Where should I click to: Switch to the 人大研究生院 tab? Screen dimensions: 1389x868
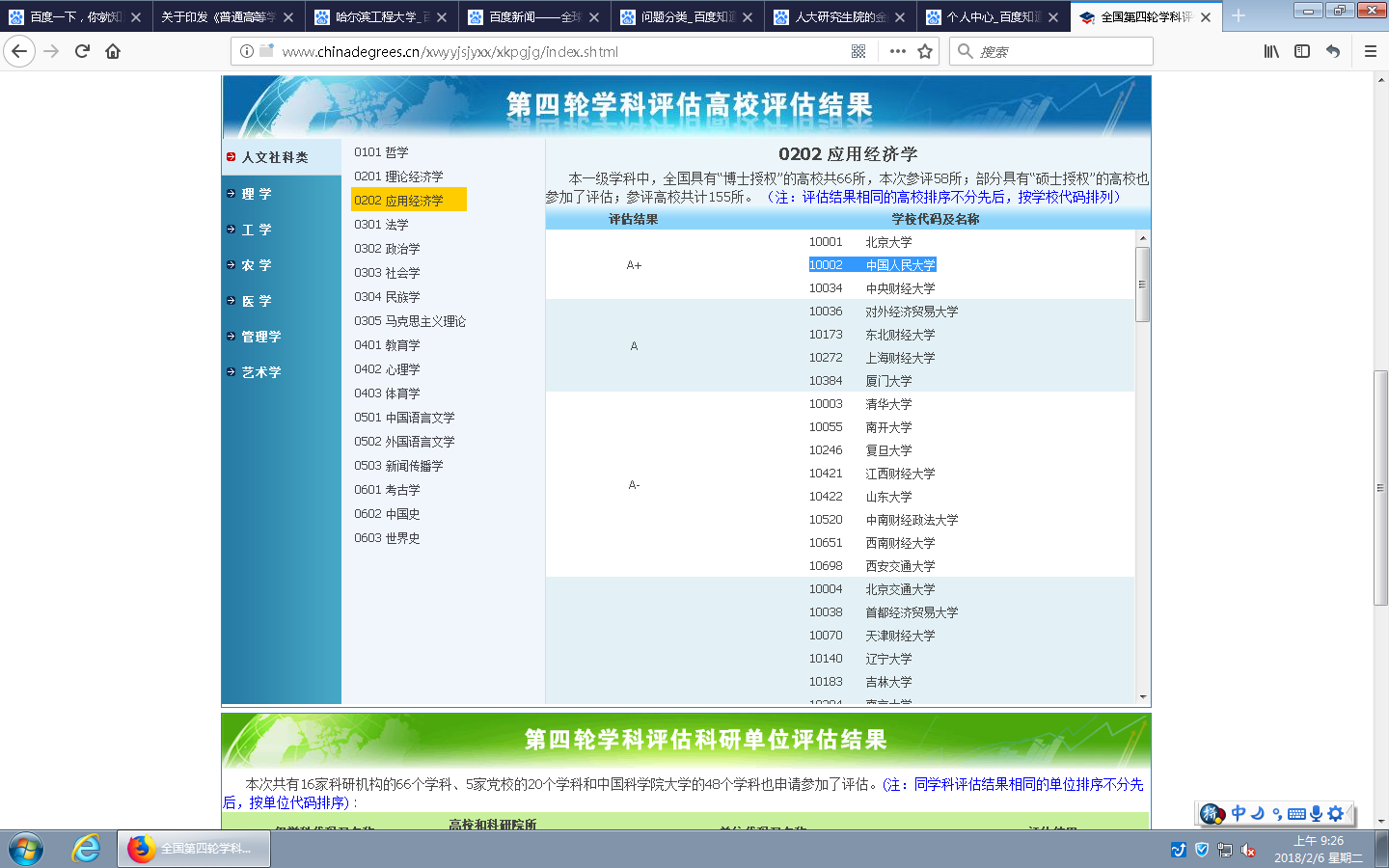tap(841, 16)
